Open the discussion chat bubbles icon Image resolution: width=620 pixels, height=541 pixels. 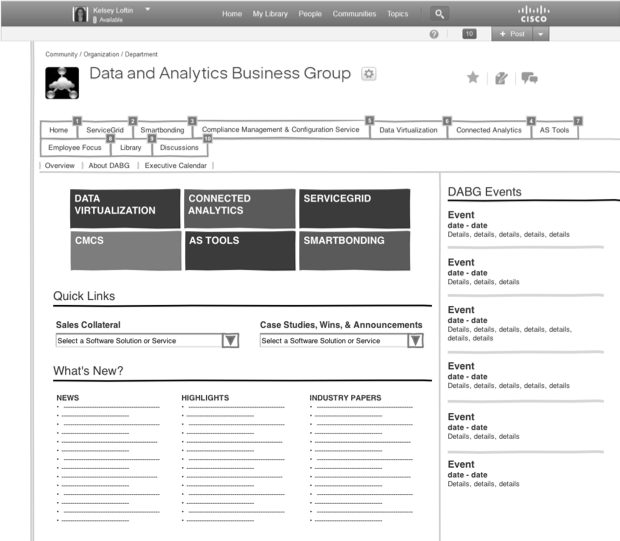point(529,78)
